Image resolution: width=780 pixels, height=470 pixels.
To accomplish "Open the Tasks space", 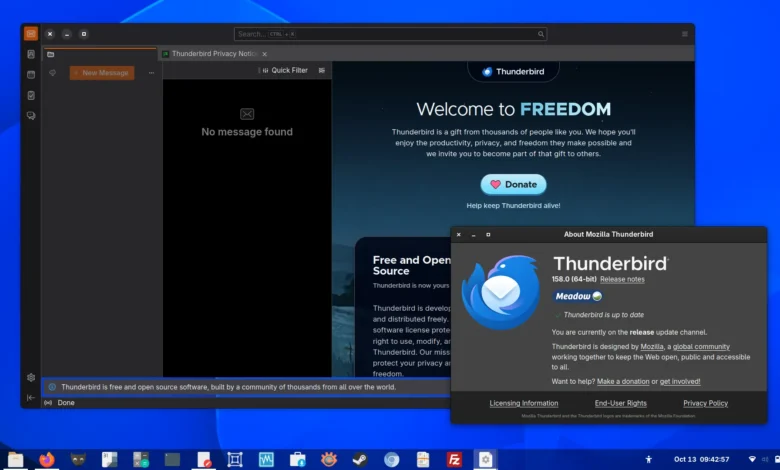I will click(x=31, y=95).
